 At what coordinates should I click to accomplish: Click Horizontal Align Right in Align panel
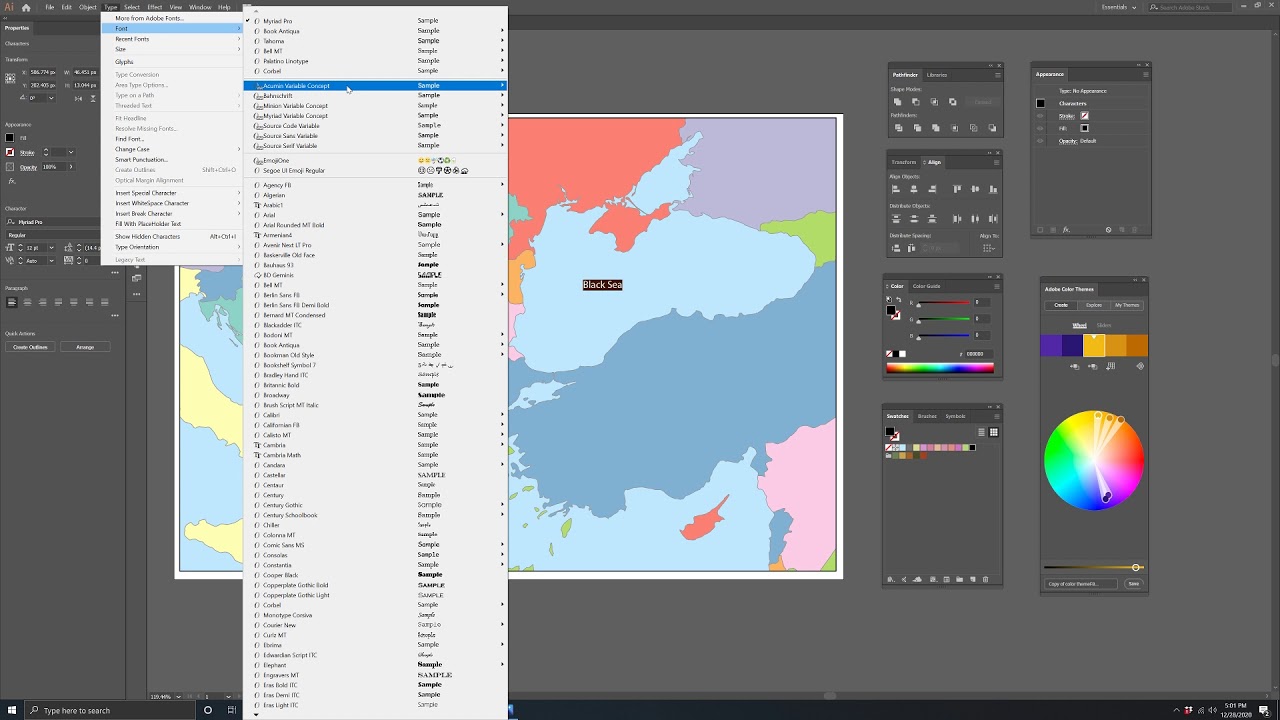click(x=932, y=189)
